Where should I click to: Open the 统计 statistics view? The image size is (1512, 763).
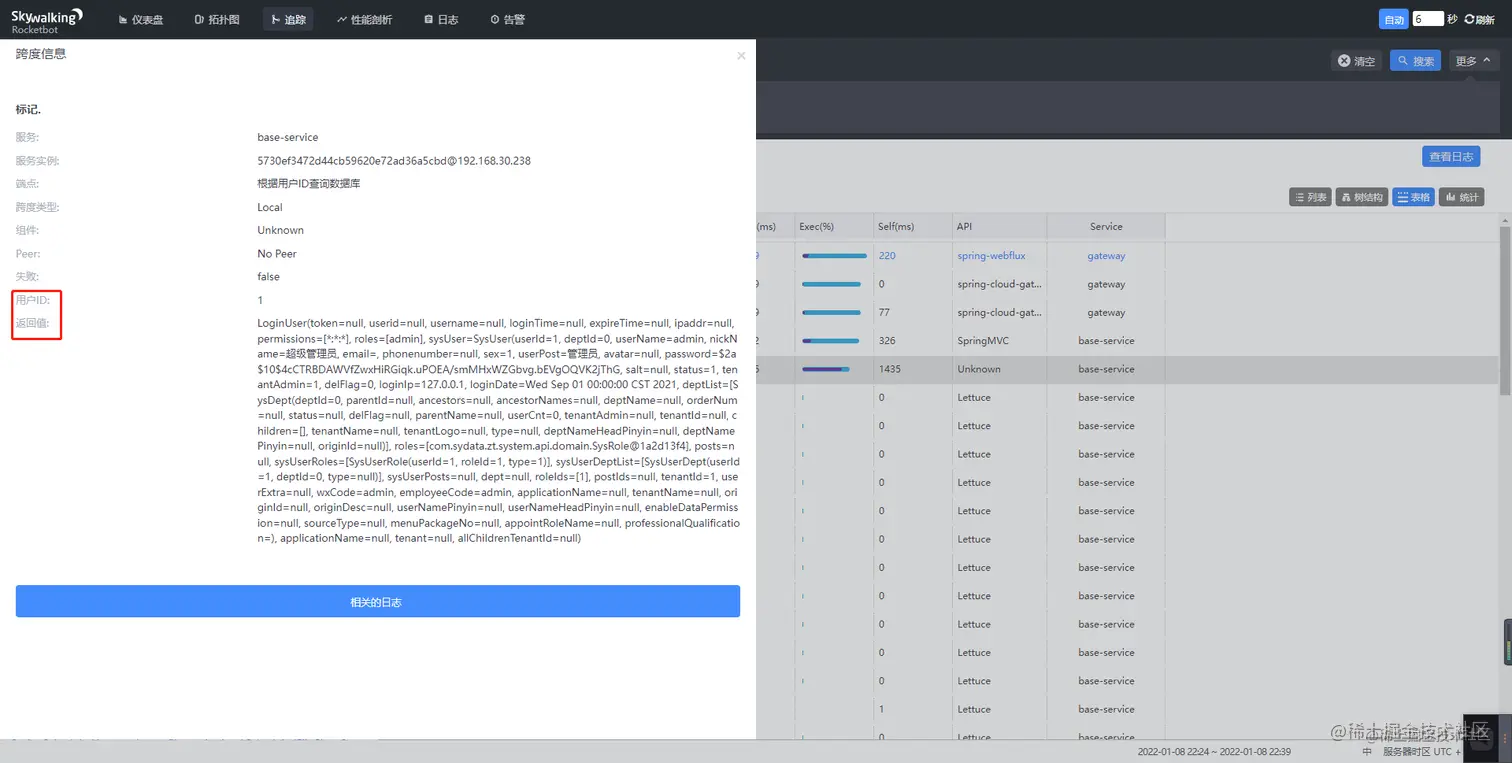click(1462, 197)
